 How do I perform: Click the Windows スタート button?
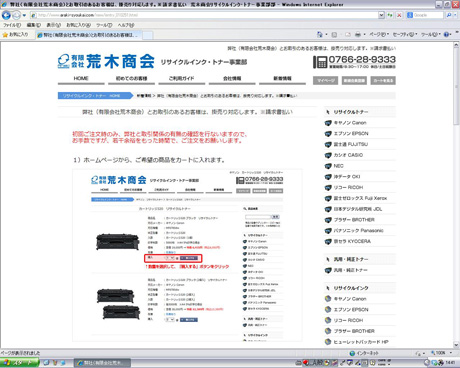tap(19, 363)
